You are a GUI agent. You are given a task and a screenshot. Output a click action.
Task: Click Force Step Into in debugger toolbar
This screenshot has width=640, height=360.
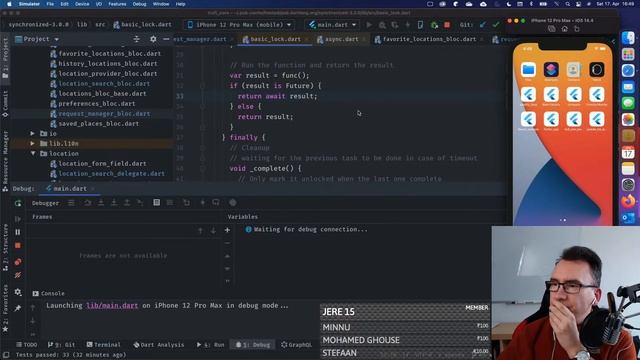[x=114, y=203]
